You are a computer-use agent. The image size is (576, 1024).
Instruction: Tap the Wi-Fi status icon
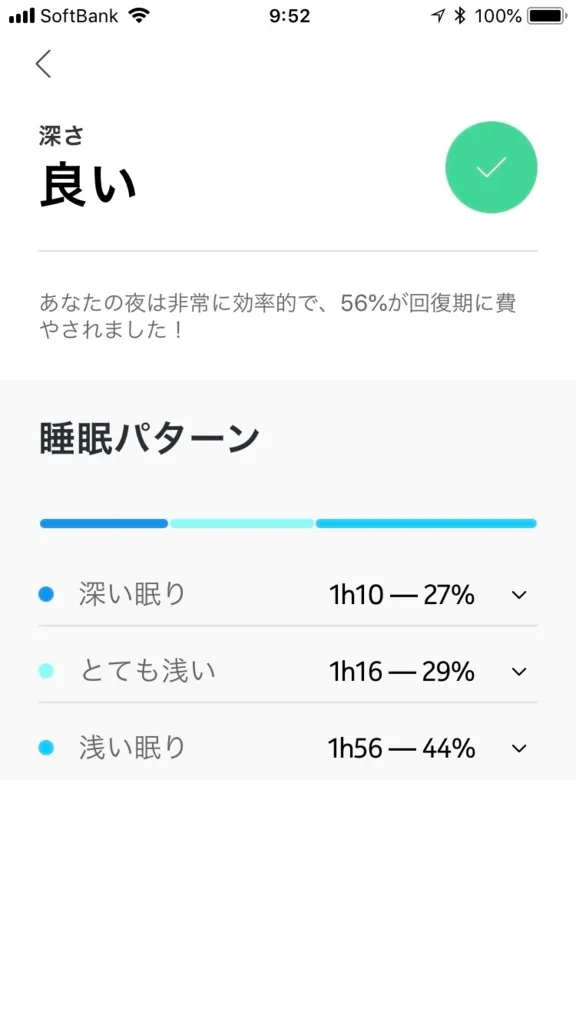pyautogui.click(x=138, y=16)
